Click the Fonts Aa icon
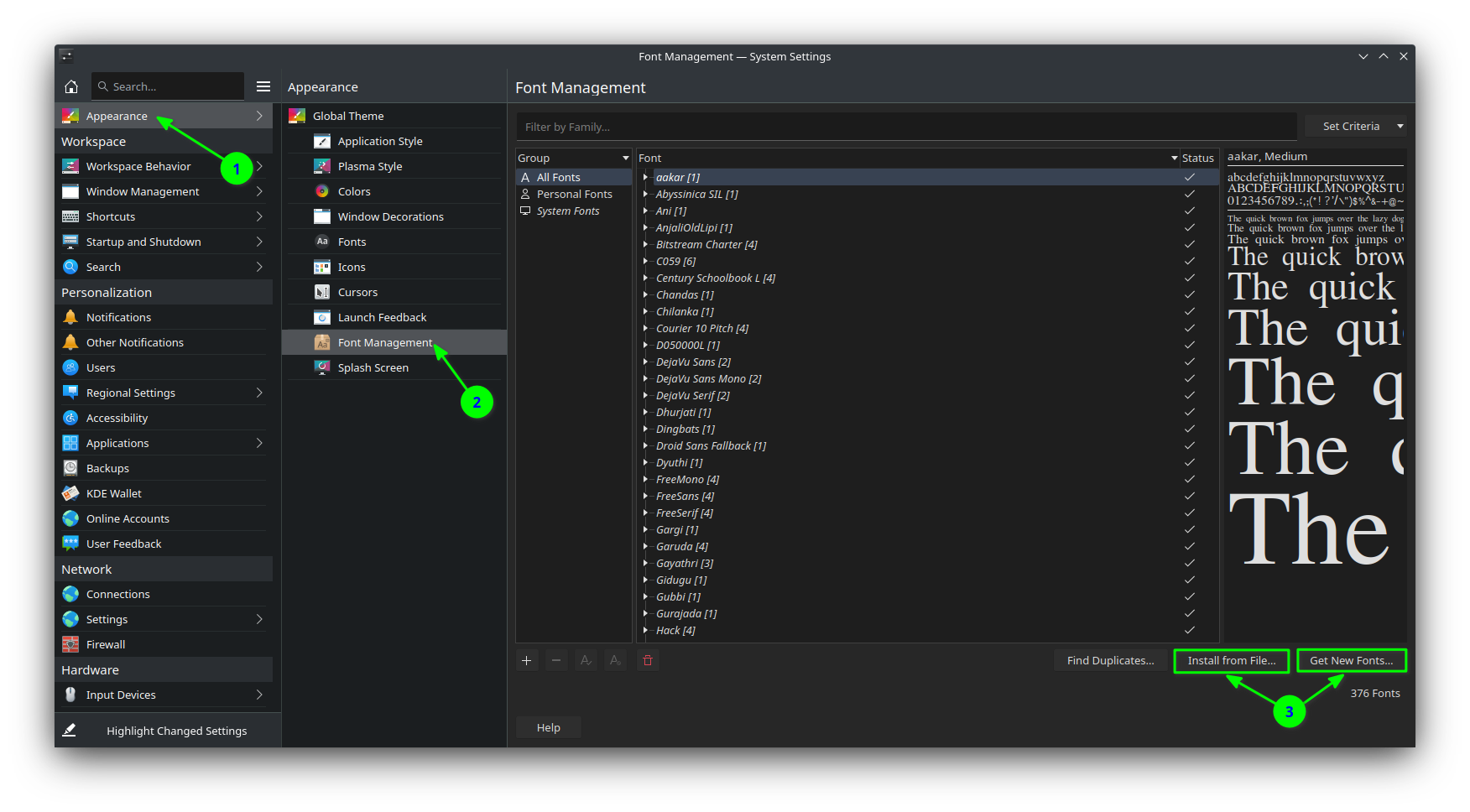 click(322, 242)
